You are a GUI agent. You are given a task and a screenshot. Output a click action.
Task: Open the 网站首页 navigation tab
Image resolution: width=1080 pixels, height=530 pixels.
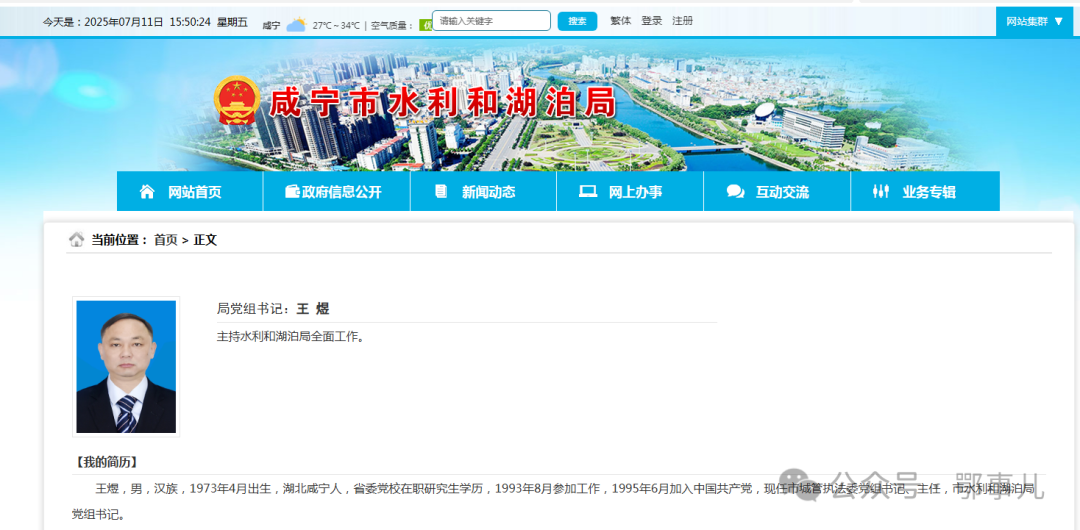pyautogui.click(x=190, y=192)
